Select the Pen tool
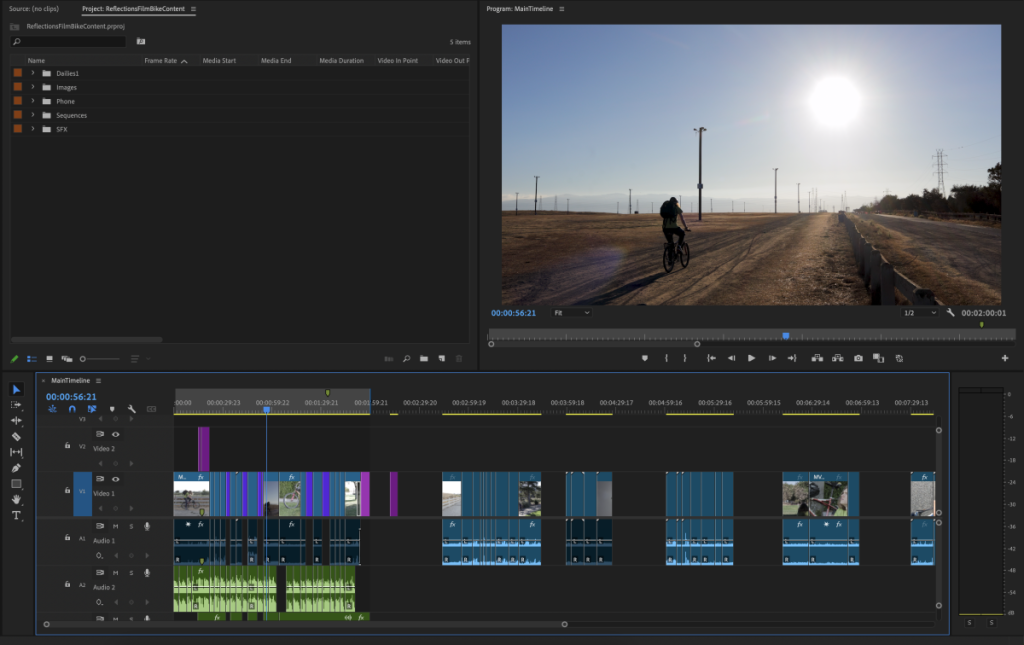Image resolution: width=1024 pixels, height=645 pixels. [x=16, y=468]
